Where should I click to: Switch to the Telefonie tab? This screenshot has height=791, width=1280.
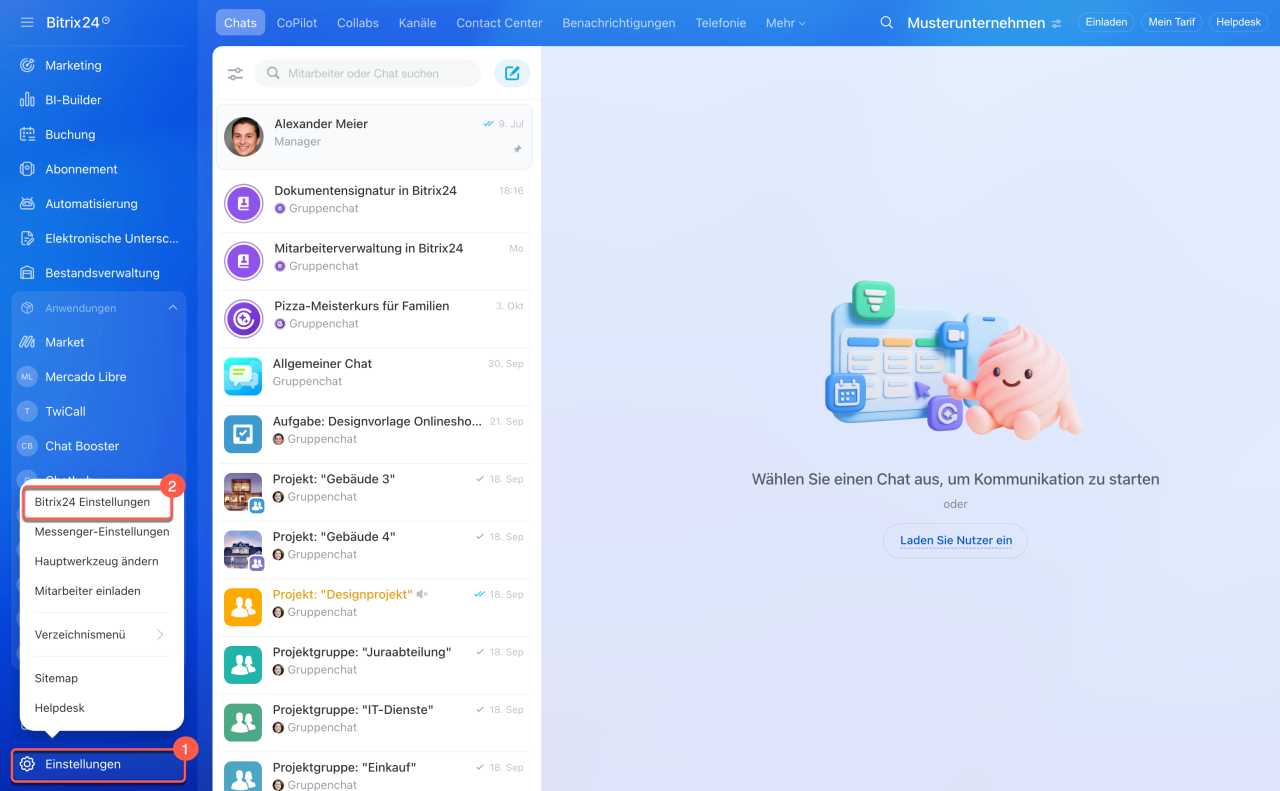[x=721, y=23]
